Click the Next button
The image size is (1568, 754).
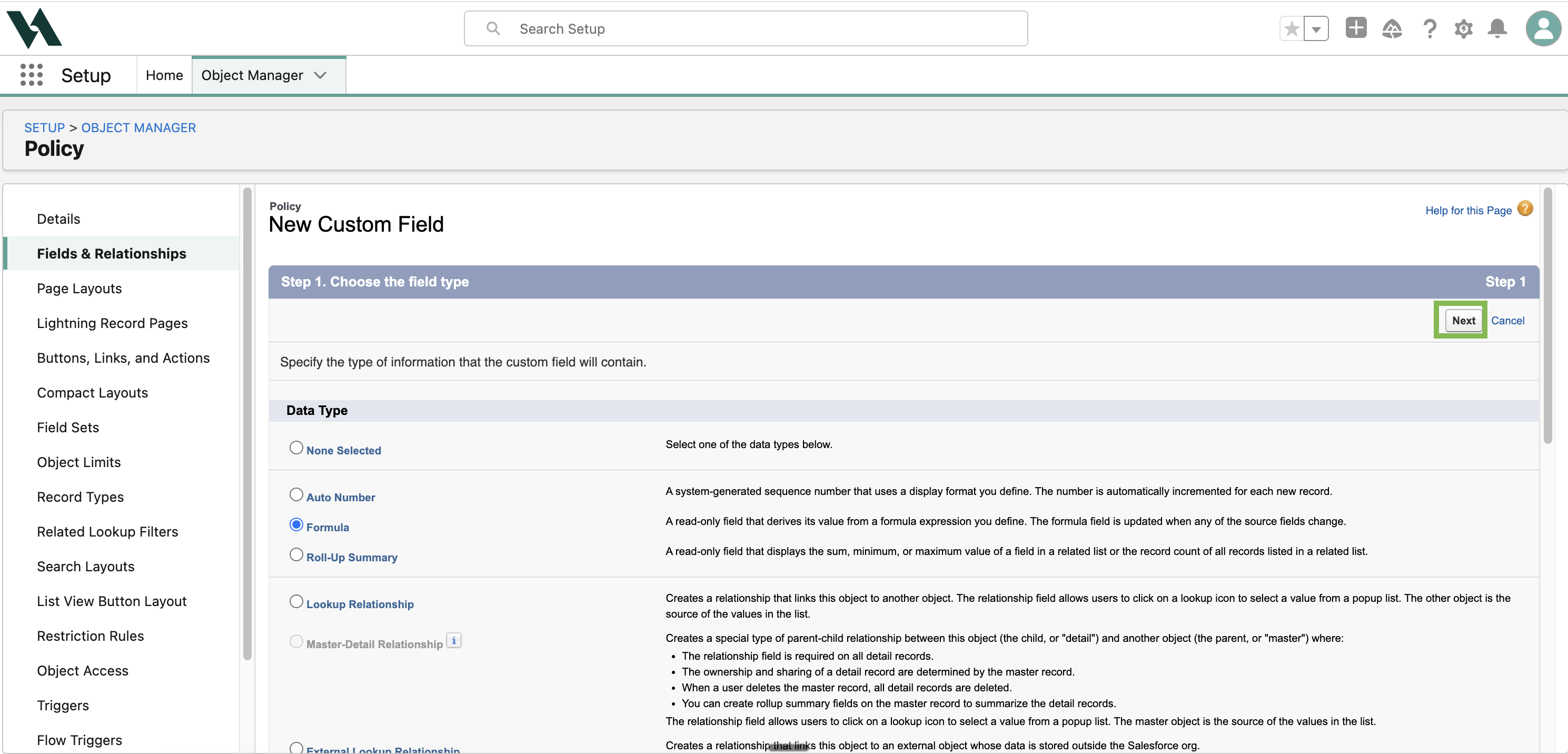click(1463, 320)
